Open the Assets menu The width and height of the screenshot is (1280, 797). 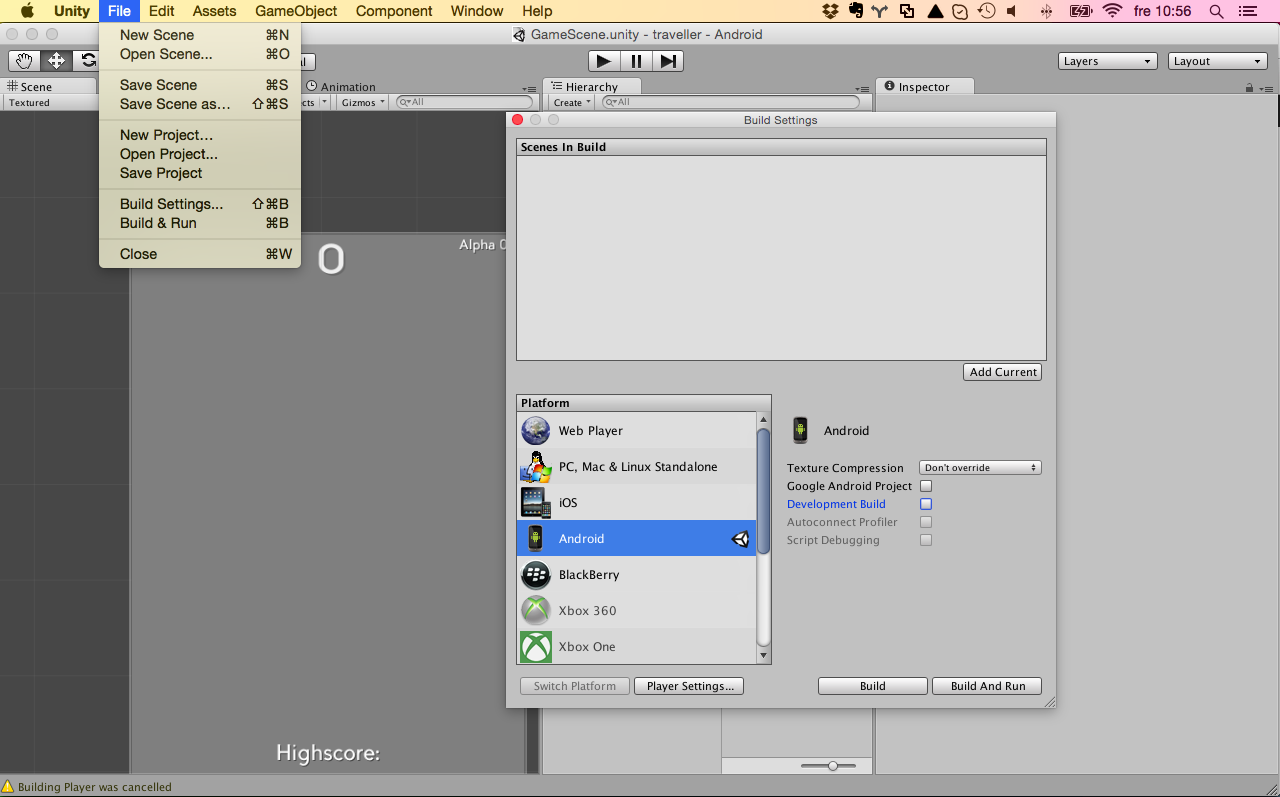(215, 11)
